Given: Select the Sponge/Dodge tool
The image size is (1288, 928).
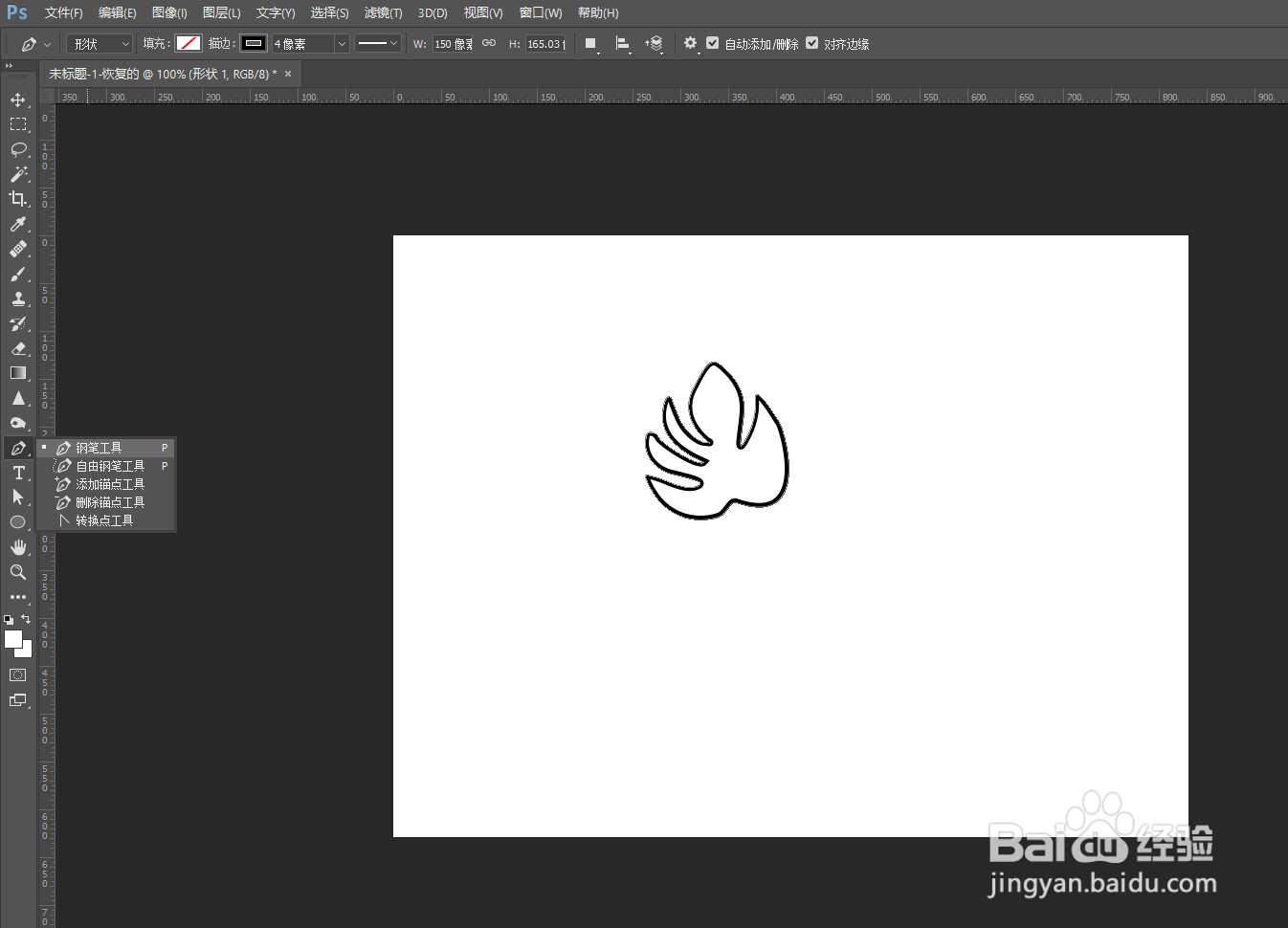Looking at the screenshot, I should (x=18, y=423).
